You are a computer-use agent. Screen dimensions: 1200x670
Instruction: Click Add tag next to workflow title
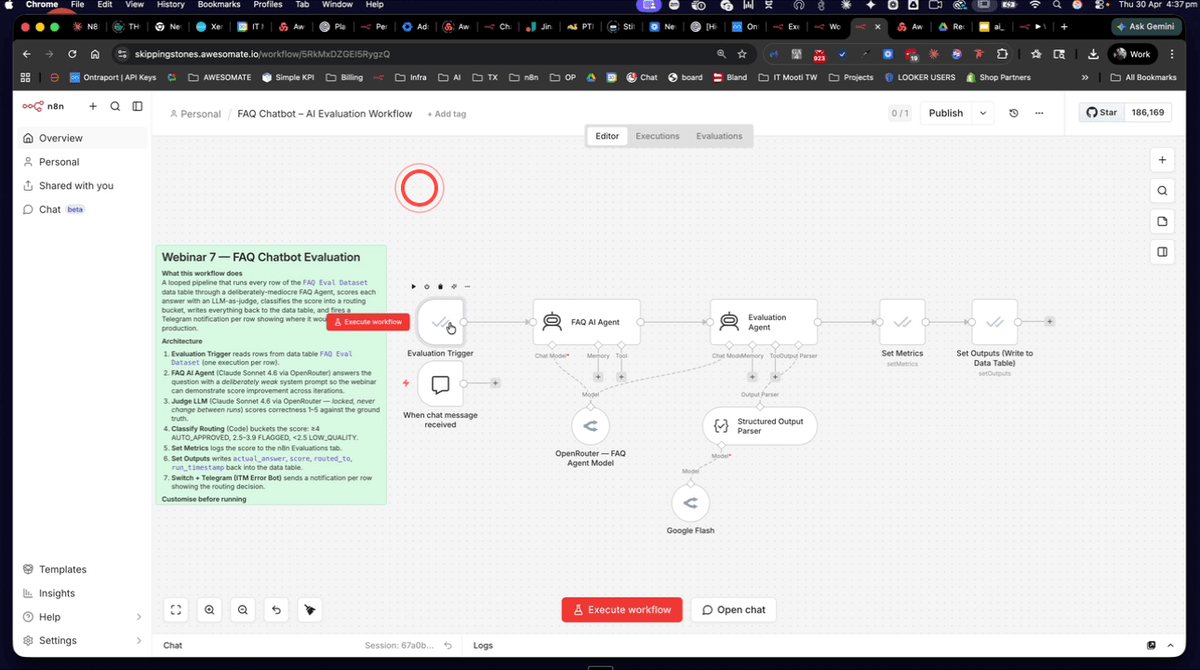pyautogui.click(x=446, y=114)
